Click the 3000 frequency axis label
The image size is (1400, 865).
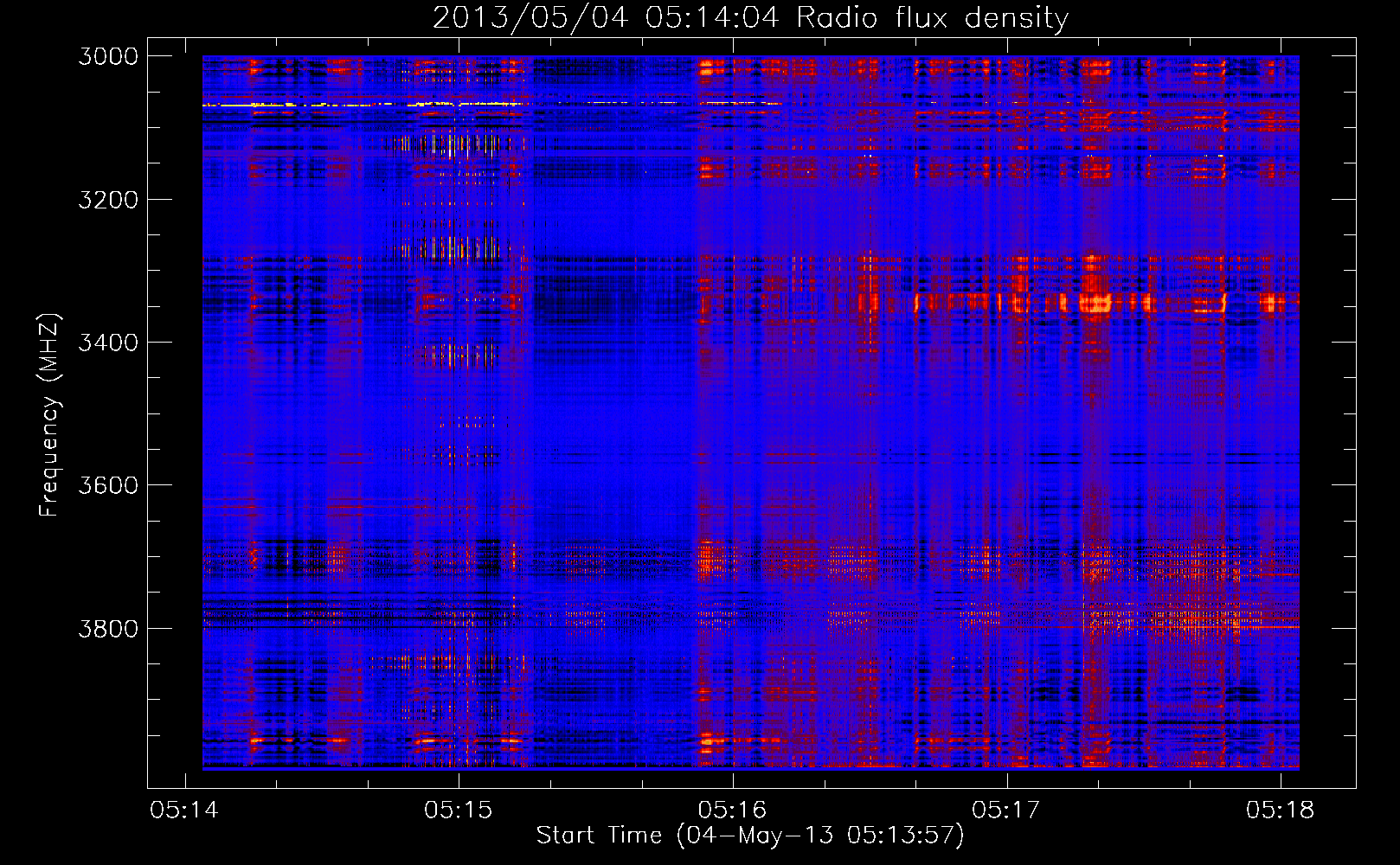point(108,56)
